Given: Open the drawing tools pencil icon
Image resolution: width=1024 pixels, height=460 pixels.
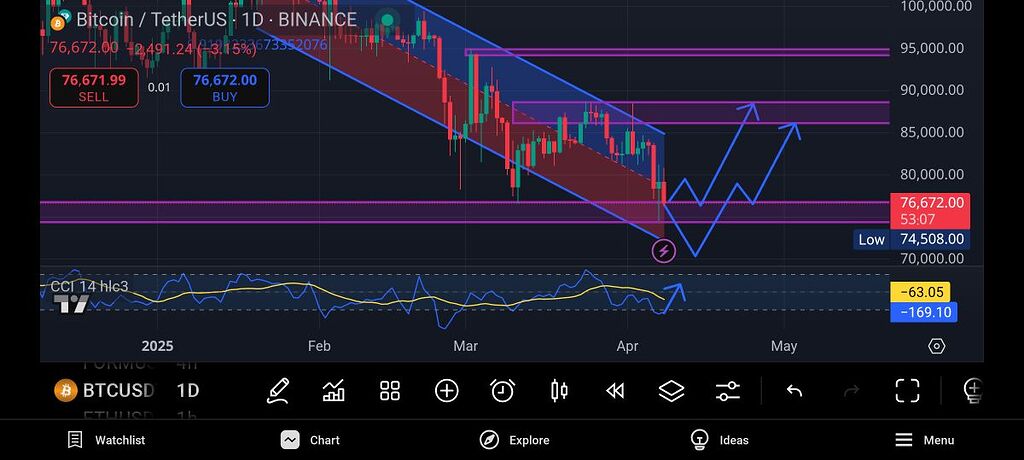Looking at the screenshot, I should coord(278,391).
